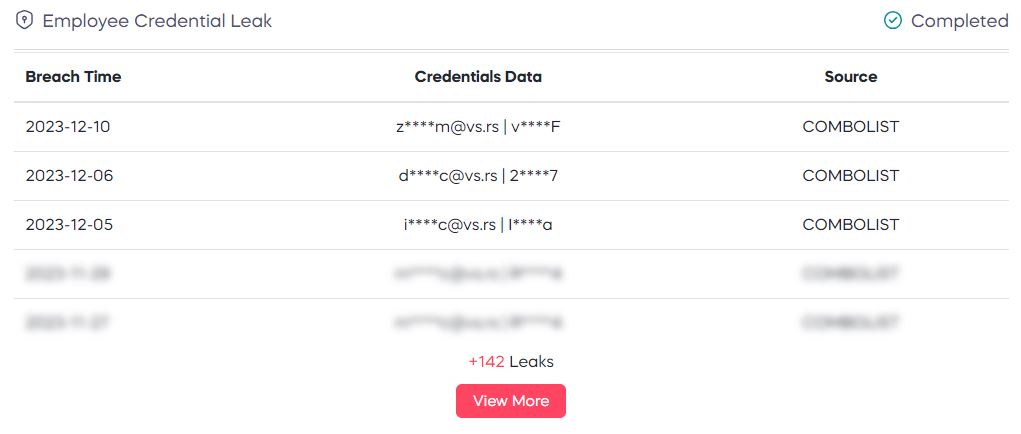Select the 2023-12-05 breach date cell
Screen dimensions: 1021x434
(69, 224)
